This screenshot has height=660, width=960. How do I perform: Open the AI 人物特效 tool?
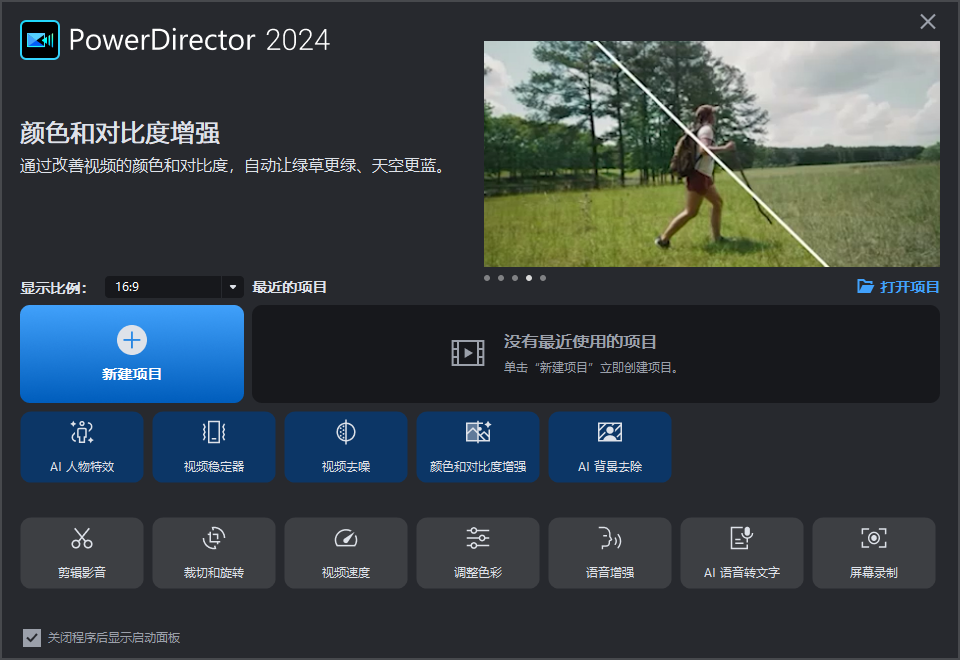point(82,447)
